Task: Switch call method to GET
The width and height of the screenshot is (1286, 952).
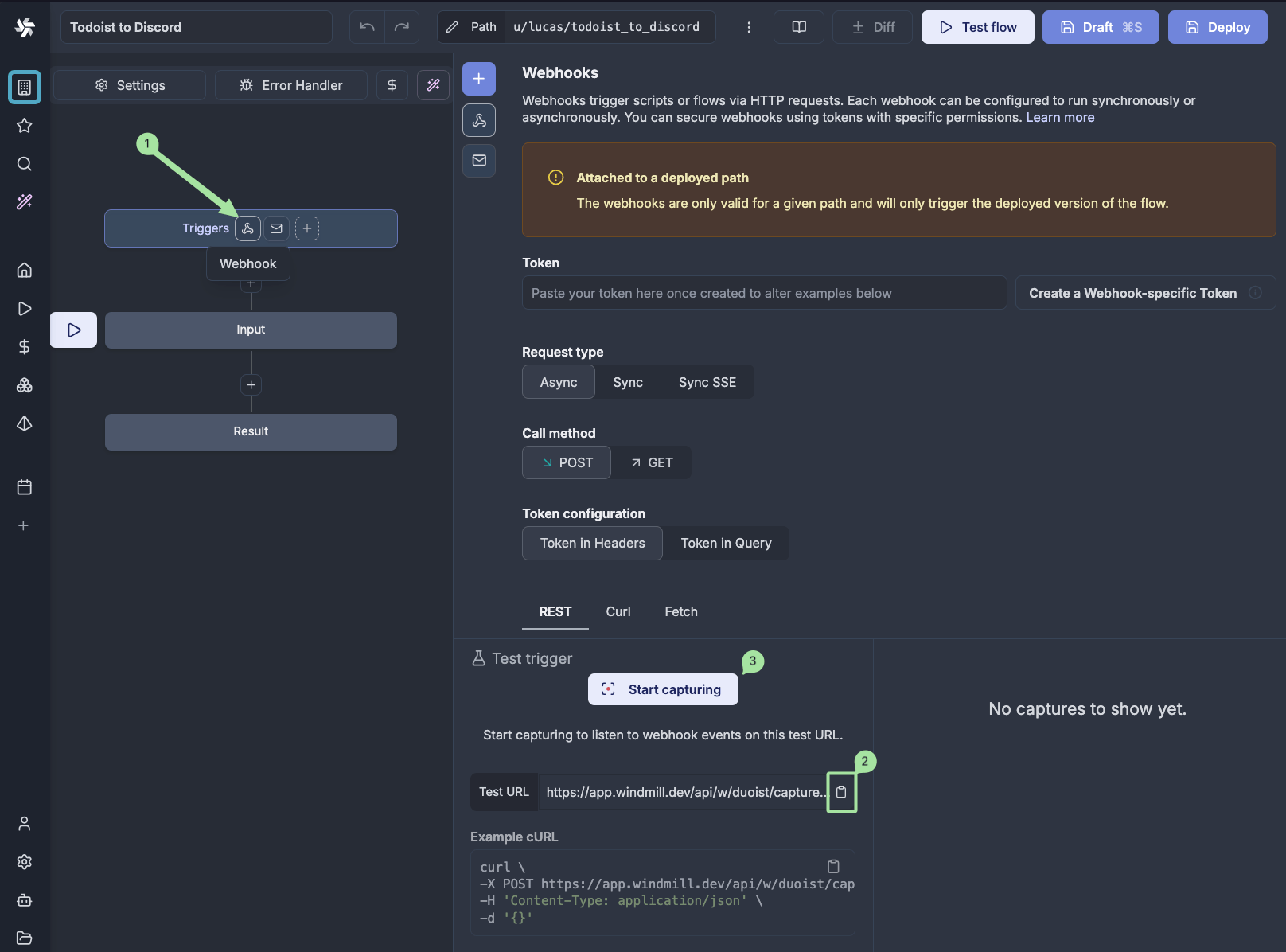Action: click(x=652, y=462)
